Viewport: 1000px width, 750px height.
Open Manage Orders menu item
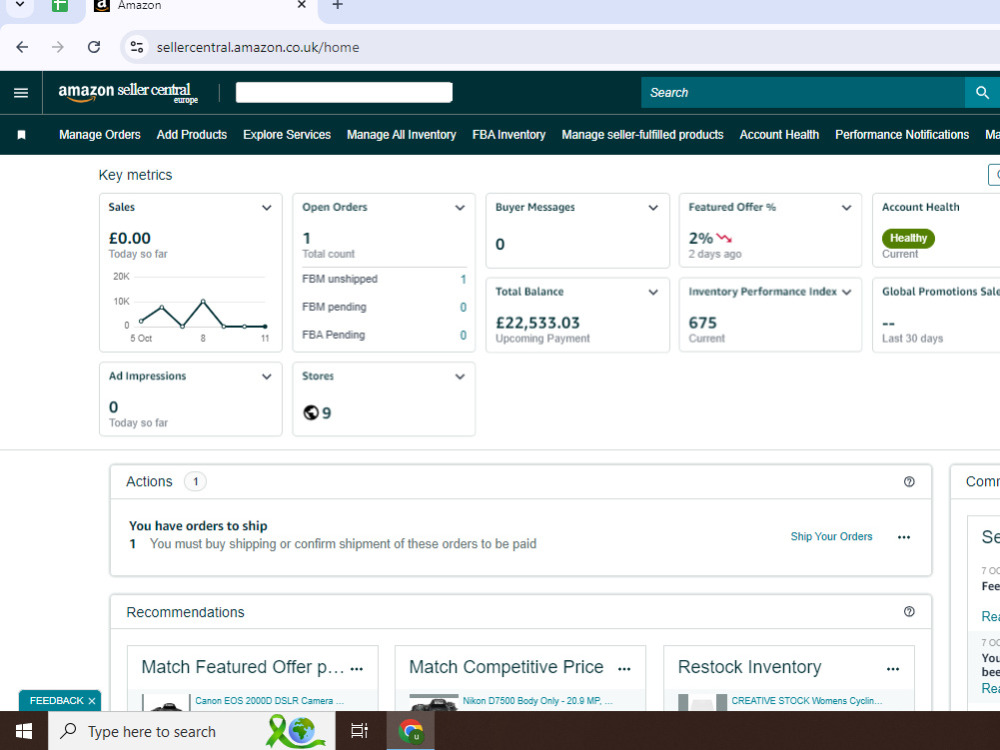(x=99, y=135)
